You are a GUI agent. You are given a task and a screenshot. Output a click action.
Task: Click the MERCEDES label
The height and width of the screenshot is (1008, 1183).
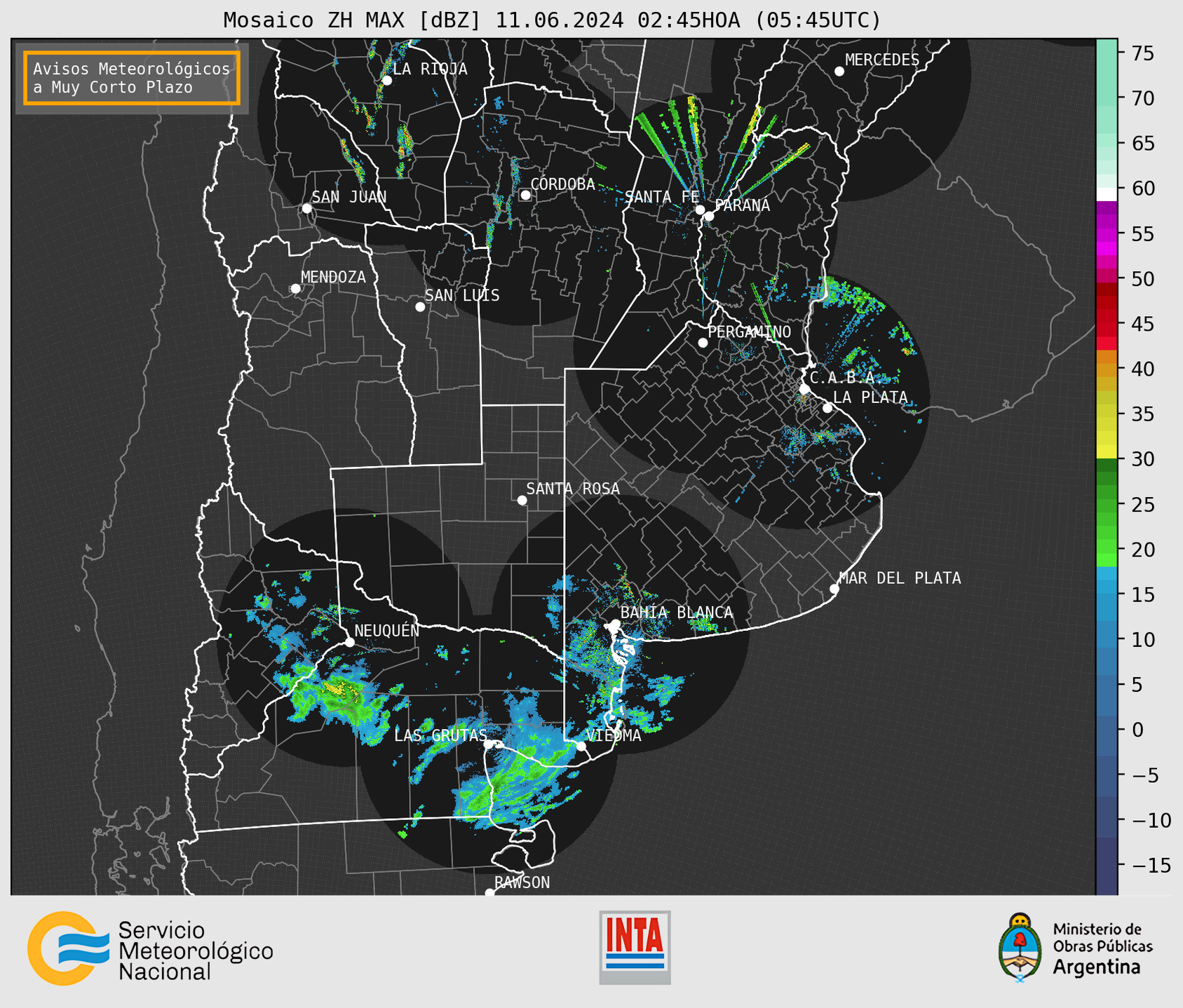882,60
